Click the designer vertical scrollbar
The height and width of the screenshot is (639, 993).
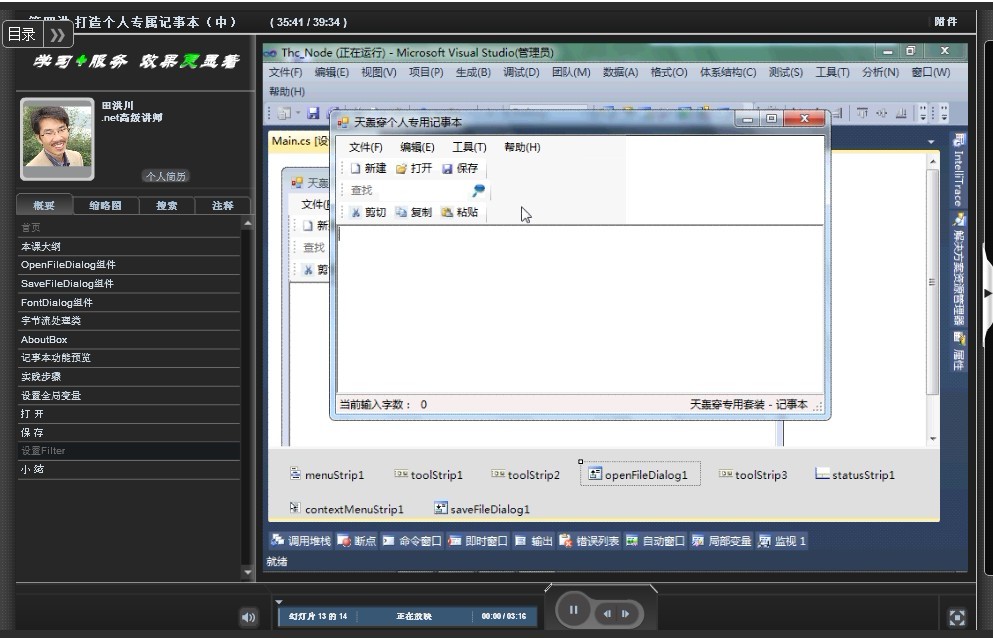[932, 282]
